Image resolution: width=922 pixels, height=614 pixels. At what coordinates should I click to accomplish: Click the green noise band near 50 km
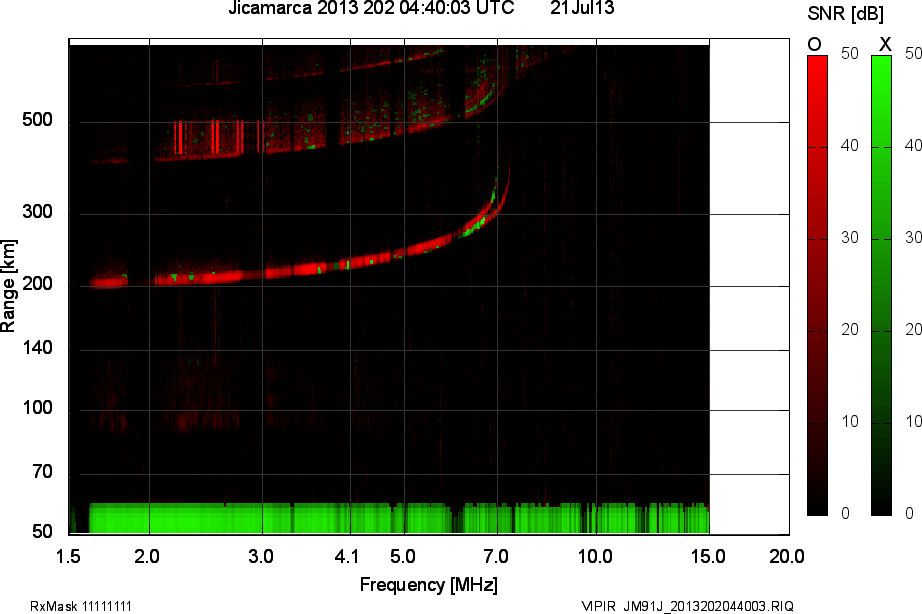390,519
